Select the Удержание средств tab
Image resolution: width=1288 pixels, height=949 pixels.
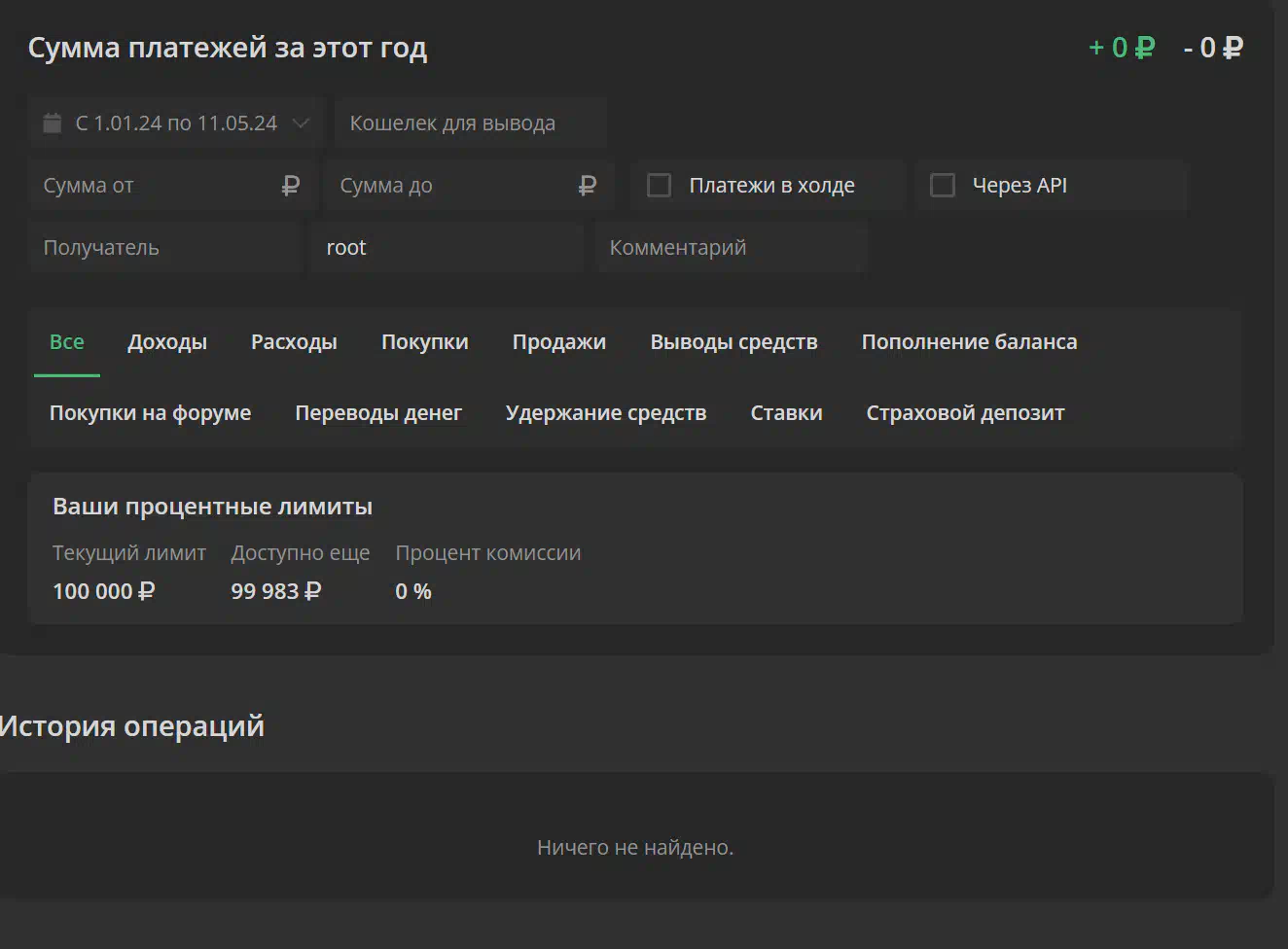coord(606,413)
